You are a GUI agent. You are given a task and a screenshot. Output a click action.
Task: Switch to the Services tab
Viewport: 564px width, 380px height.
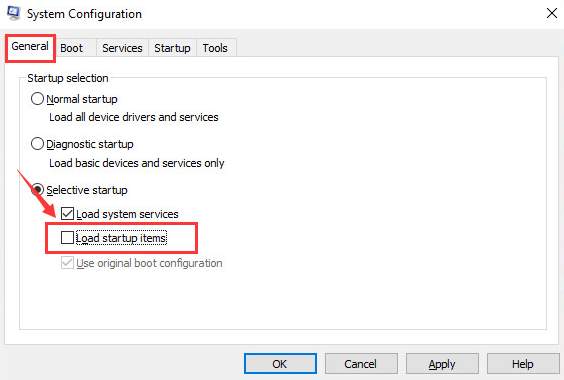coord(122,48)
